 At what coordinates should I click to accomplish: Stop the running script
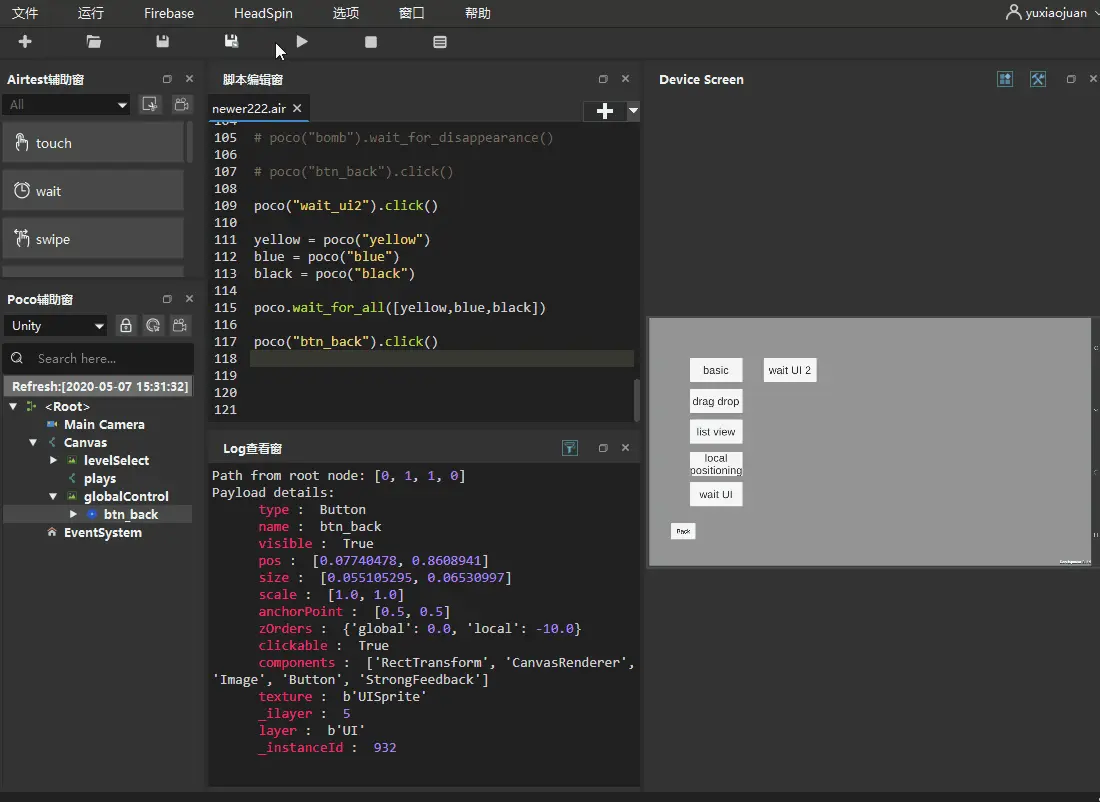(x=371, y=42)
